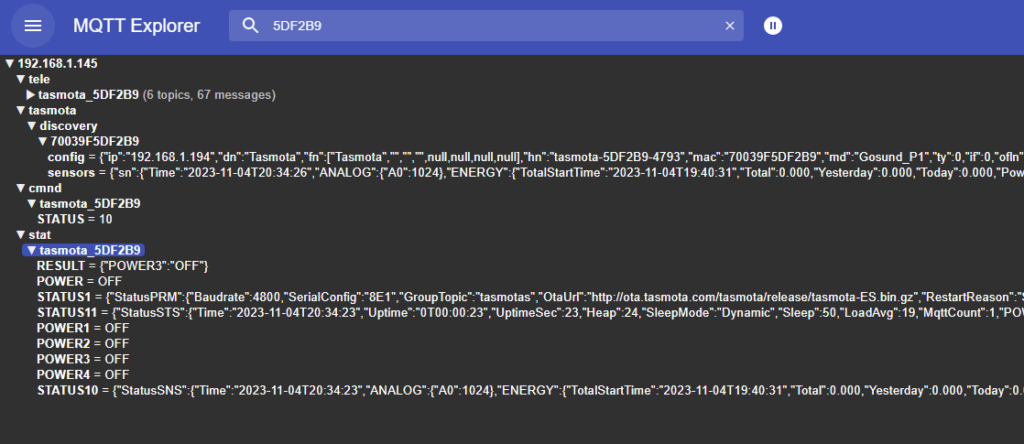The image size is (1024, 444).
Task: Collapse the tele topic branch
Action: point(21,79)
